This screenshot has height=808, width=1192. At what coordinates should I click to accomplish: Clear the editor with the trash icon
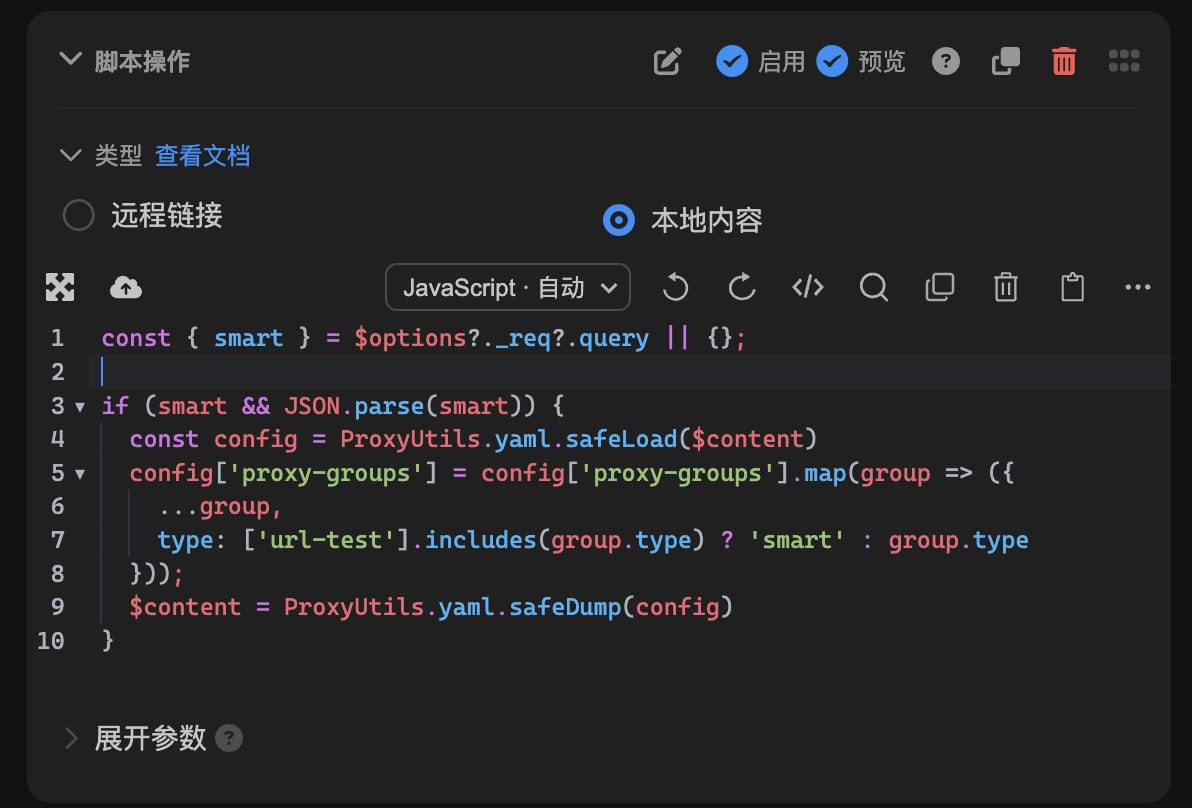tap(1006, 287)
